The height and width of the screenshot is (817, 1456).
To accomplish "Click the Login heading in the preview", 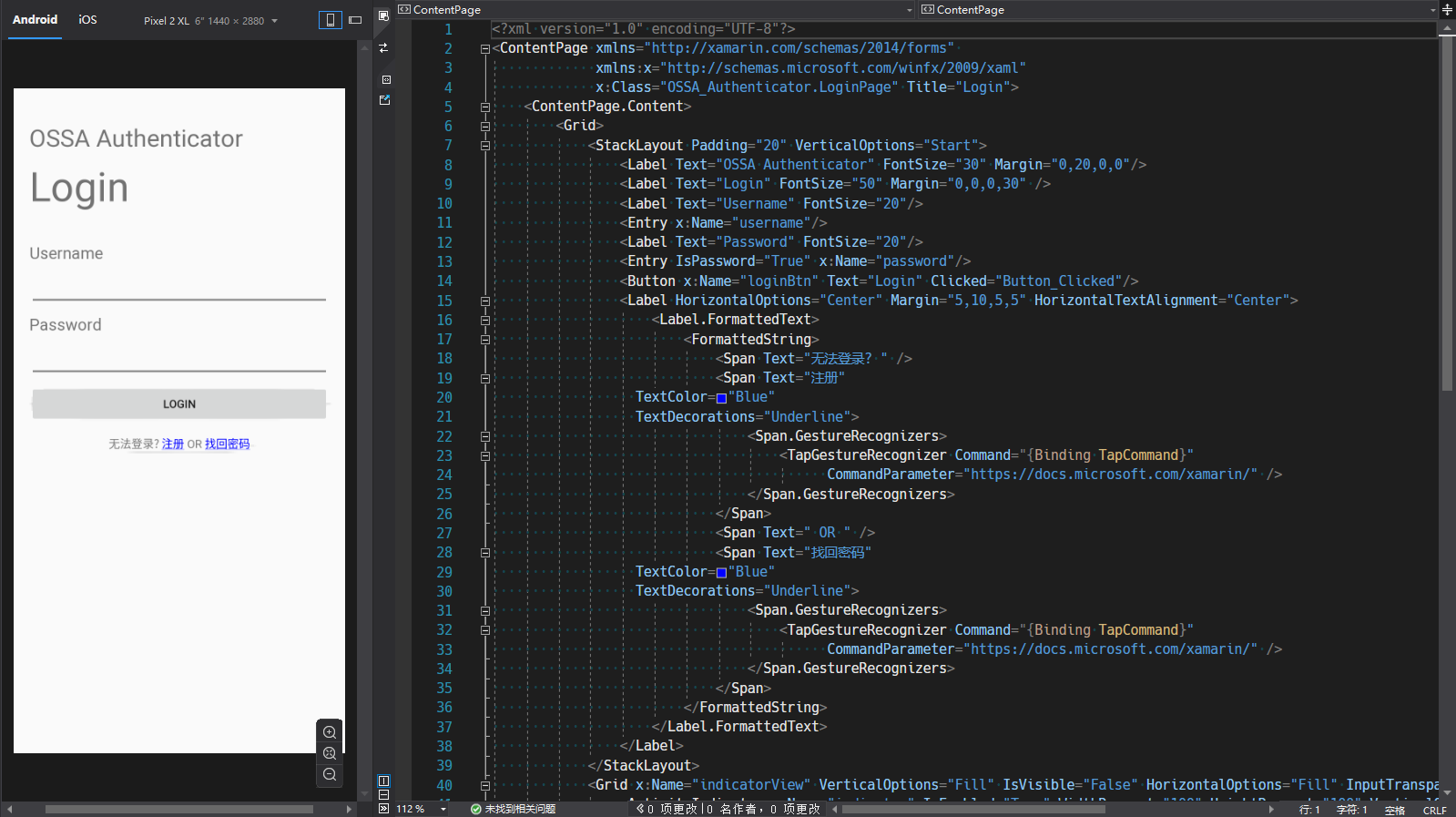I will pos(79,189).
